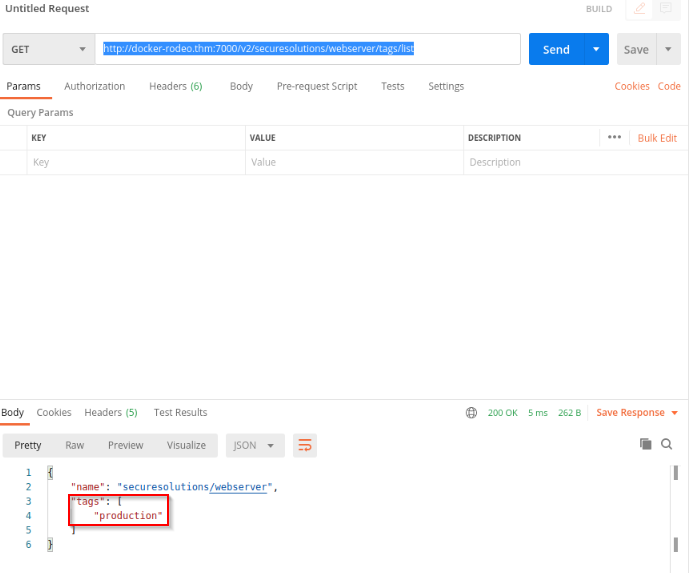This screenshot has height=573, width=689.
Task: Open the comments icon near BUILD
Action: point(666,8)
